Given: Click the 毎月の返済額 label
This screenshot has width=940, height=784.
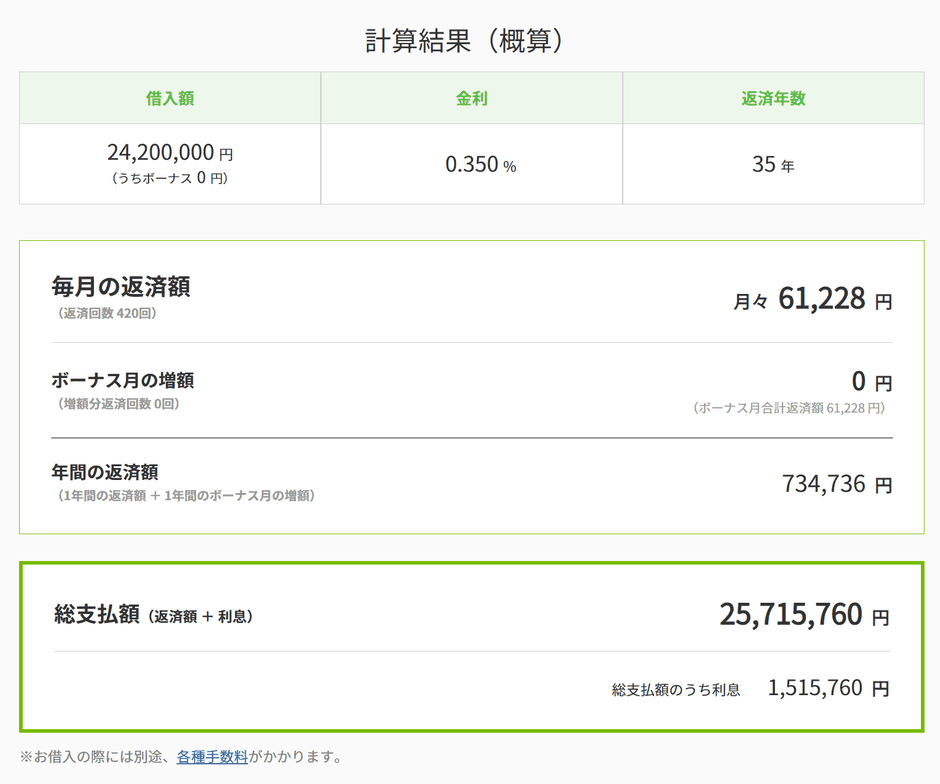Looking at the screenshot, I should (120, 287).
